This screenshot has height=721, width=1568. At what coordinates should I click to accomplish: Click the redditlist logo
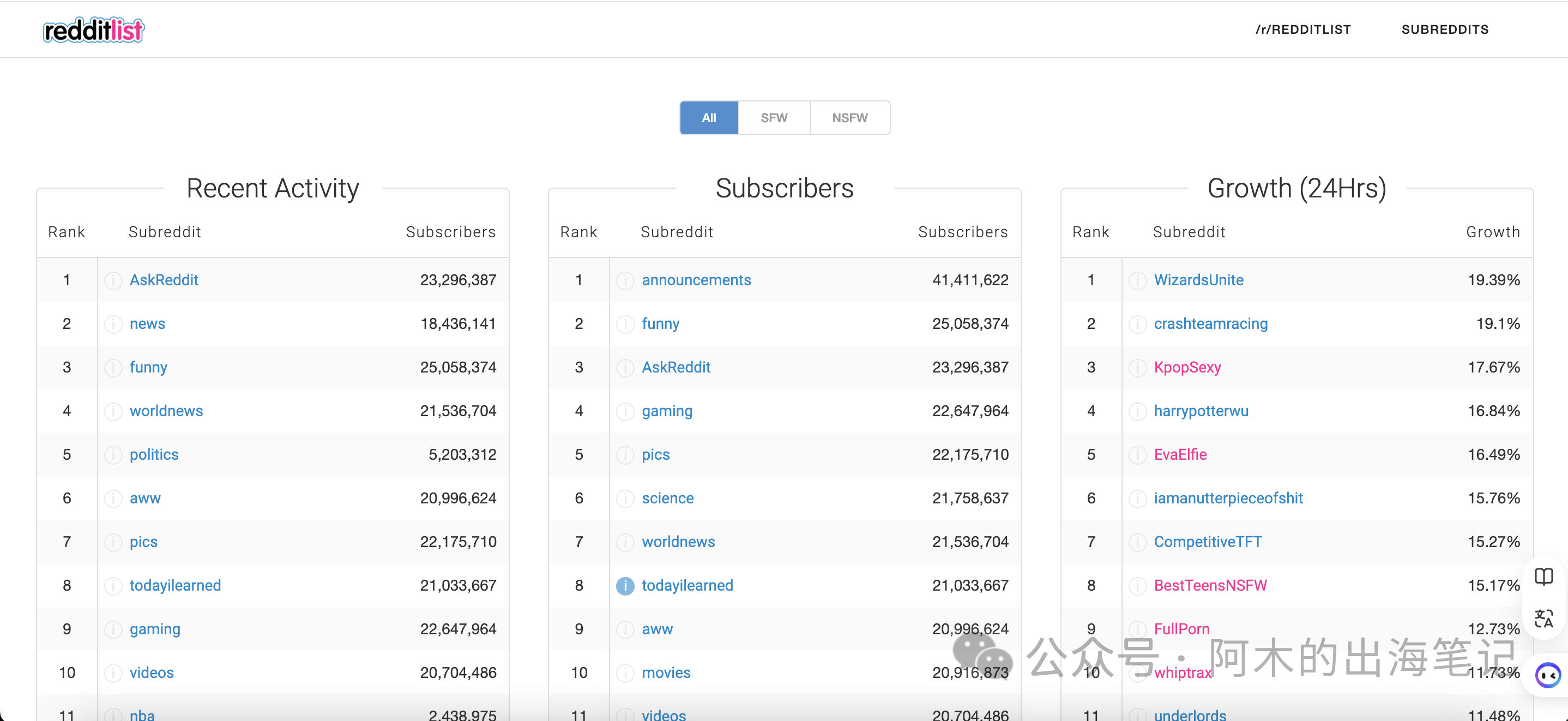94,30
